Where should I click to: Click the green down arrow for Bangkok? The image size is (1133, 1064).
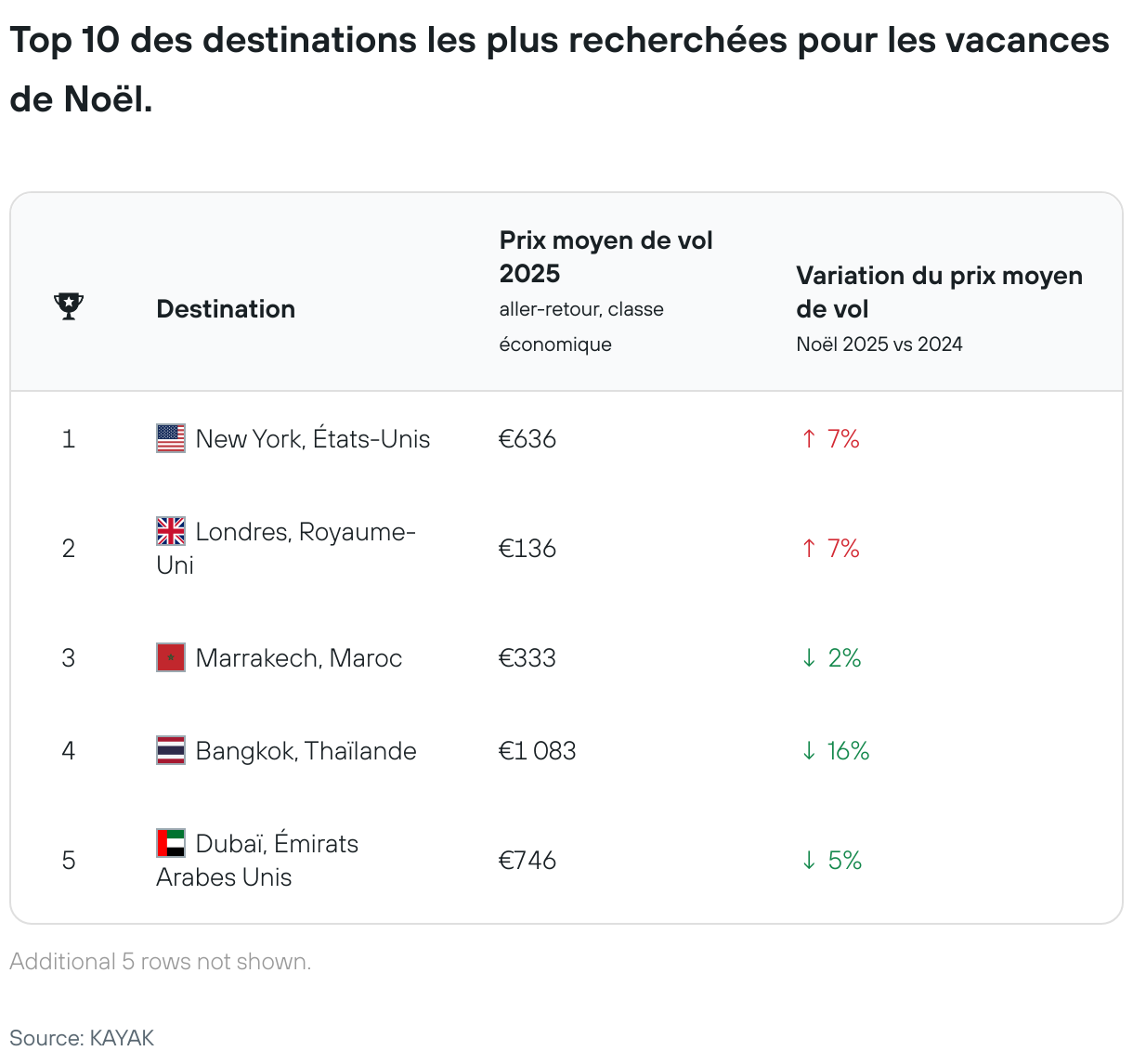pos(809,750)
